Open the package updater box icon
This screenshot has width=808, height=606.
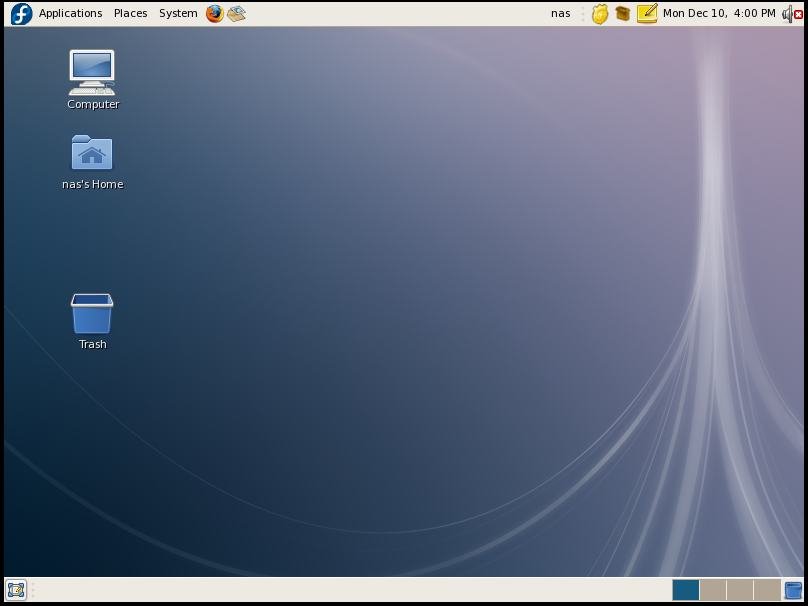[x=622, y=14]
